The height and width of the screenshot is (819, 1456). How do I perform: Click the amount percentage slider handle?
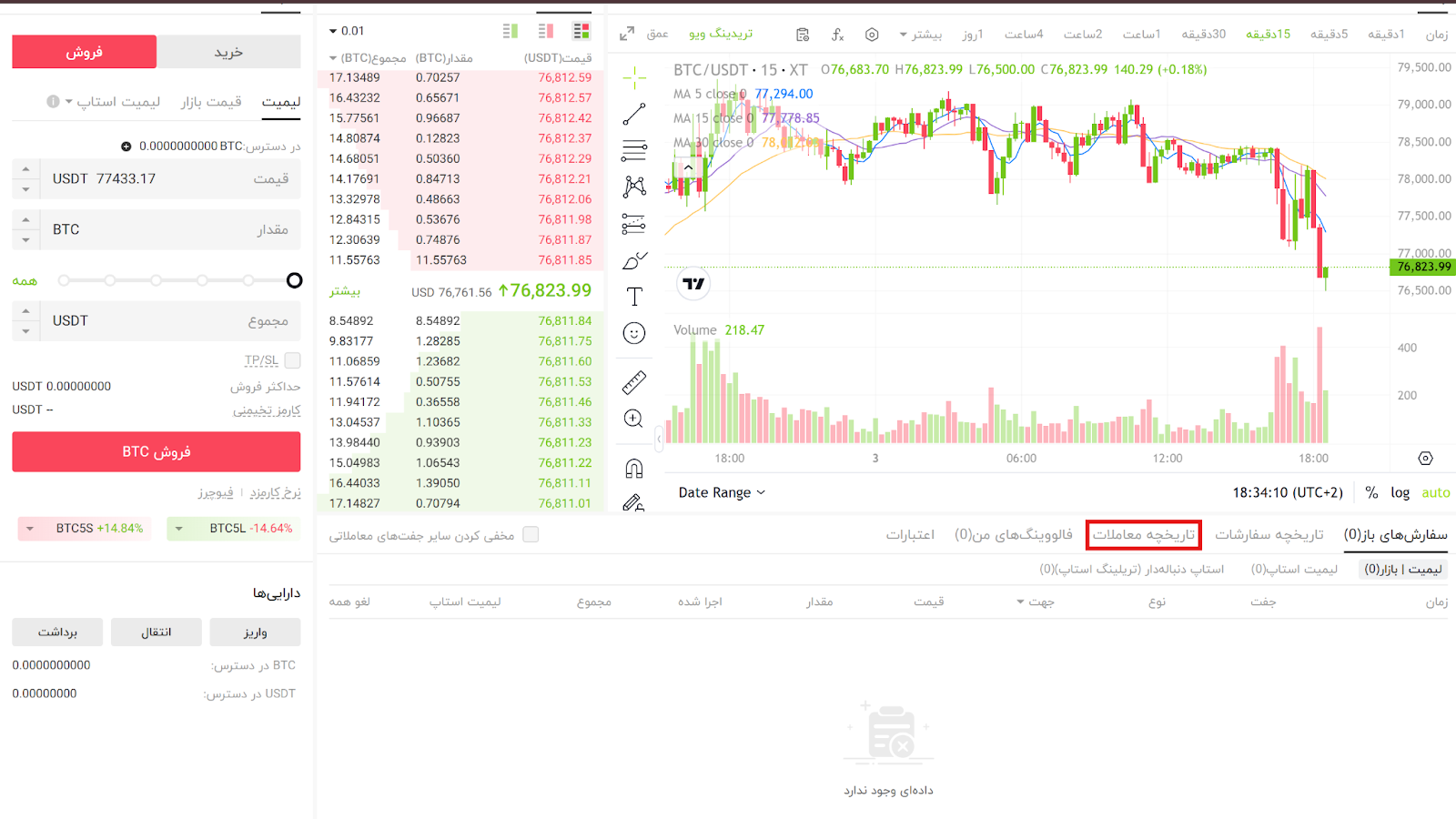click(x=294, y=280)
